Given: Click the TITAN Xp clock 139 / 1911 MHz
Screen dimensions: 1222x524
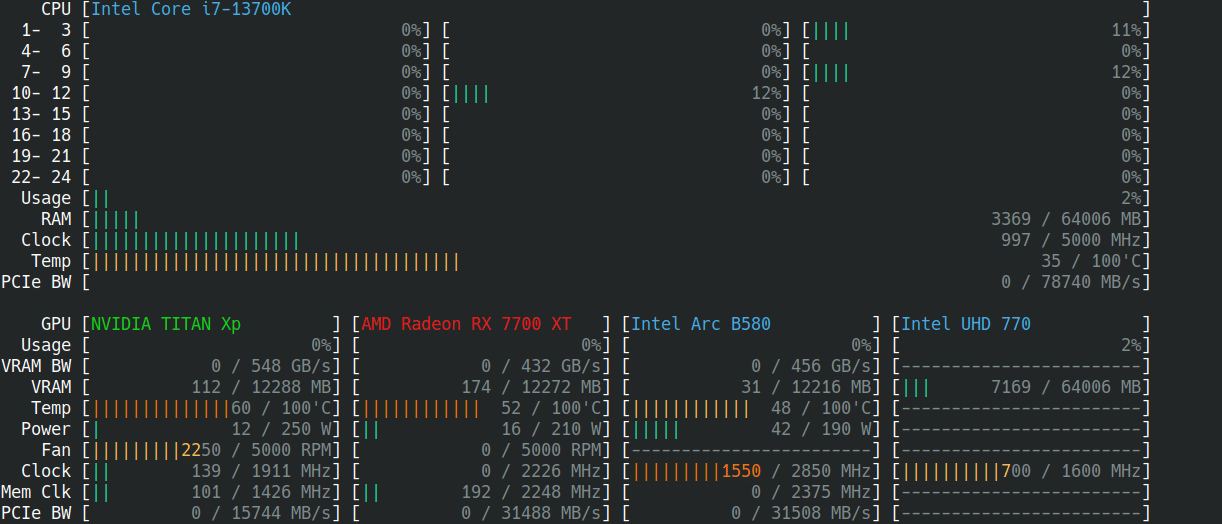Looking at the screenshot, I should [x=261, y=471].
